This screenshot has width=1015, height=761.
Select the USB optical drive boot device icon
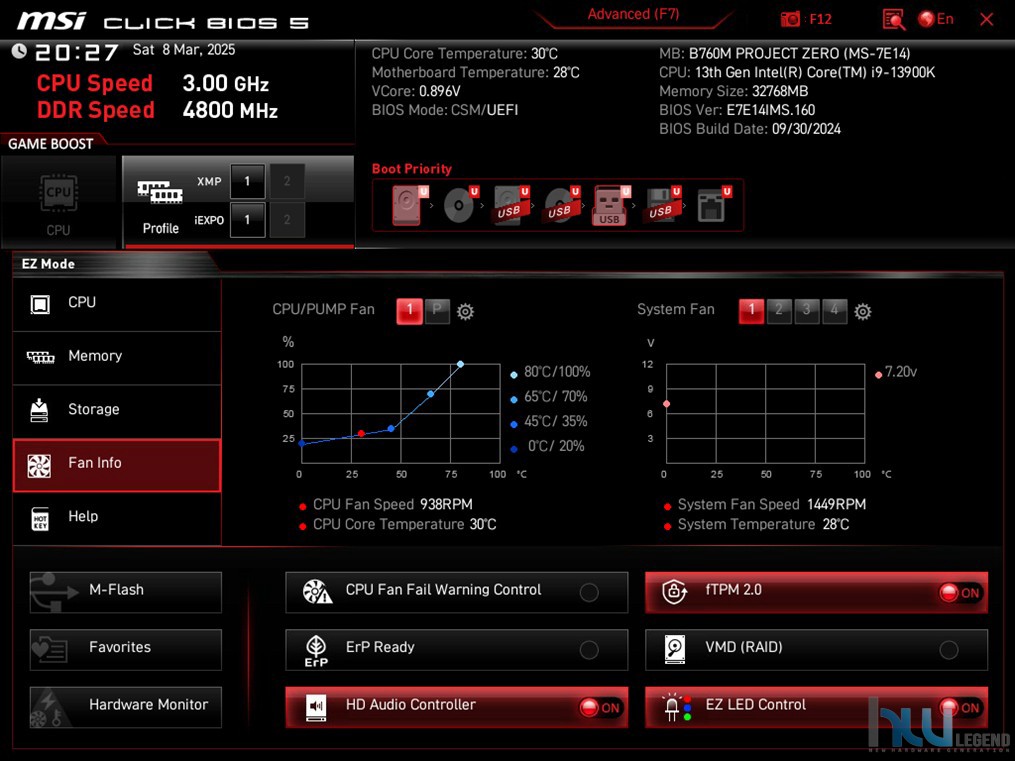(x=561, y=205)
